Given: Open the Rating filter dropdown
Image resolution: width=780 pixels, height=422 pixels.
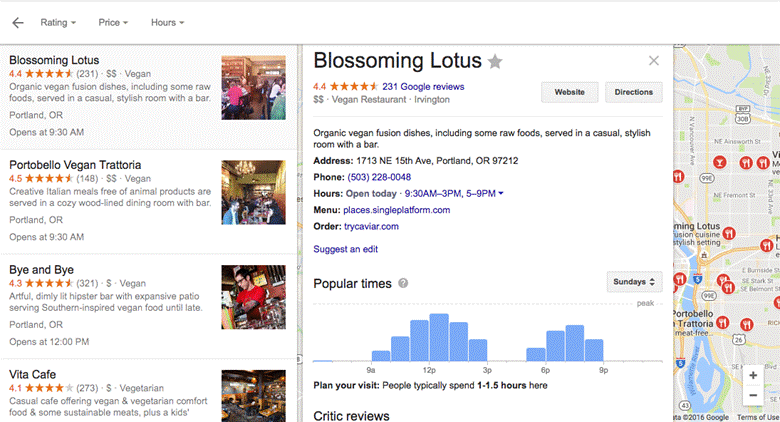Looking at the screenshot, I should pyautogui.click(x=58, y=22).
